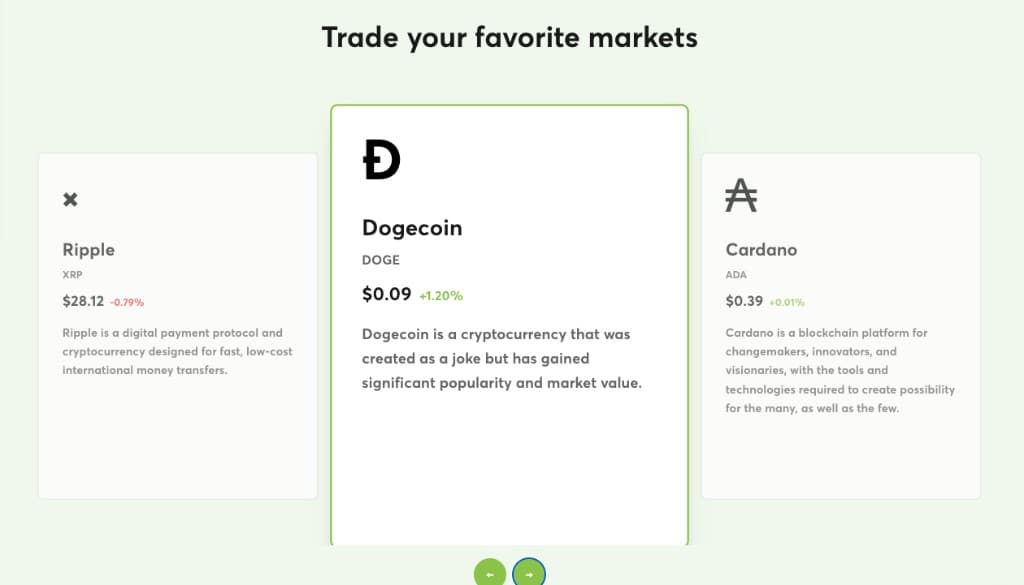Click the ADA ticker label
Image resolution: width=1024 pixels, height=585 pixels.
(736, 275)
